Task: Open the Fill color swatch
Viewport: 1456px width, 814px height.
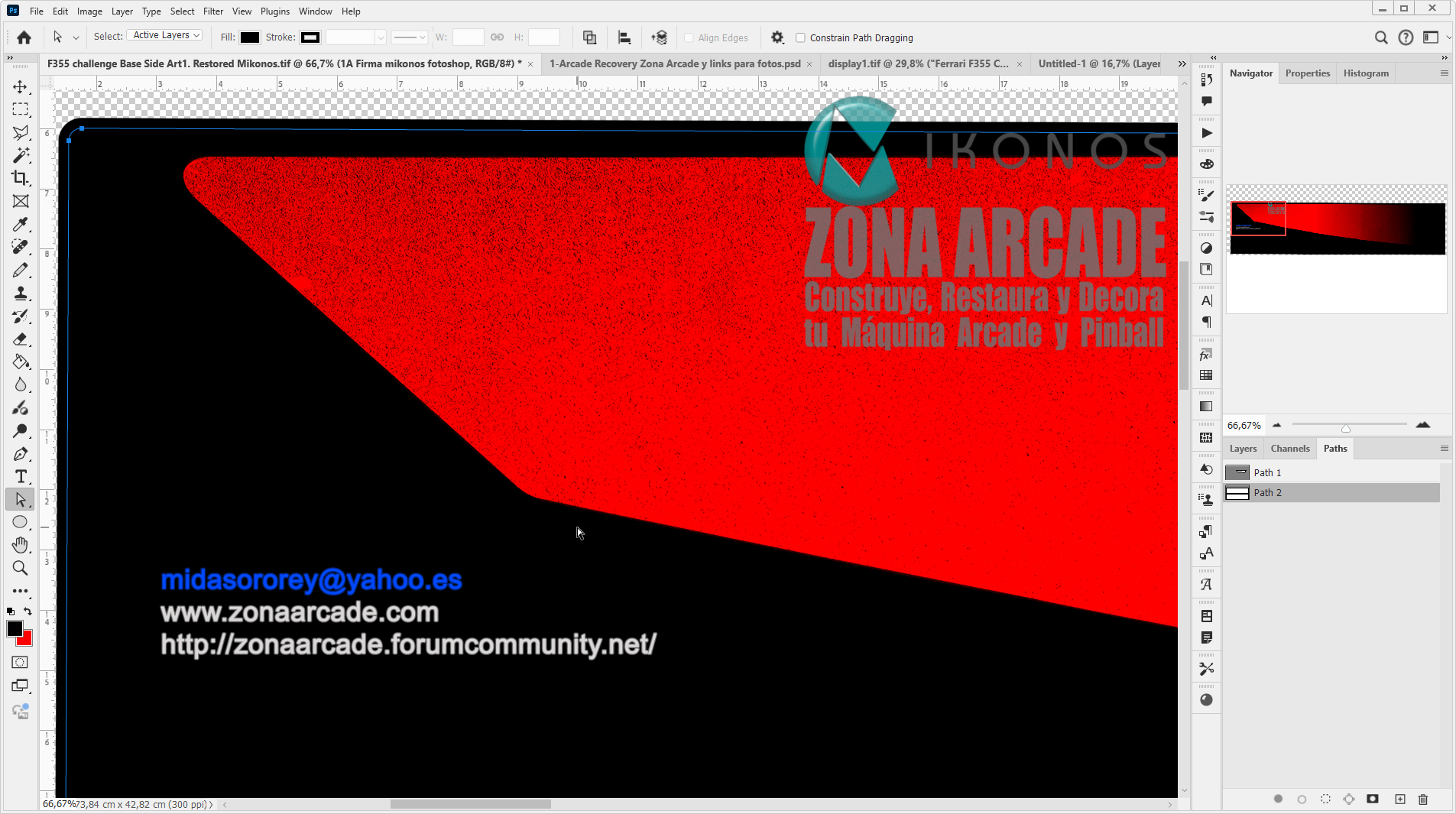Action: (x=250, y=37)
